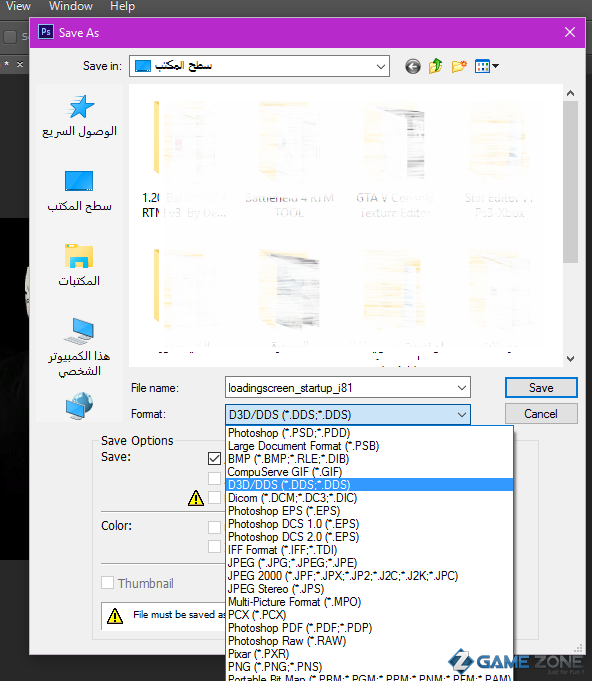Click the Save button
592x681 pixels.
click(541, 387)
